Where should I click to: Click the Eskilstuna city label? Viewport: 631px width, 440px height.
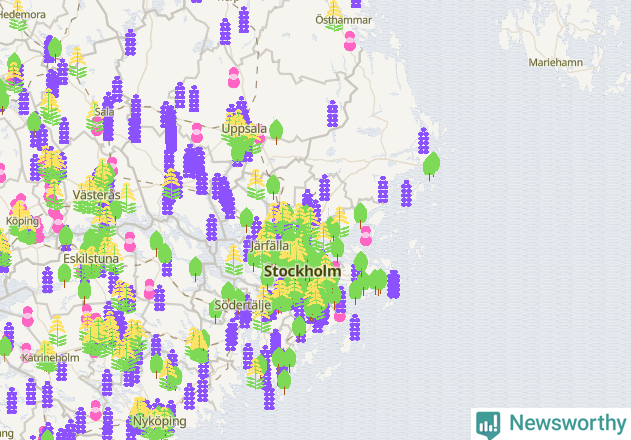(x=91, y=258)
